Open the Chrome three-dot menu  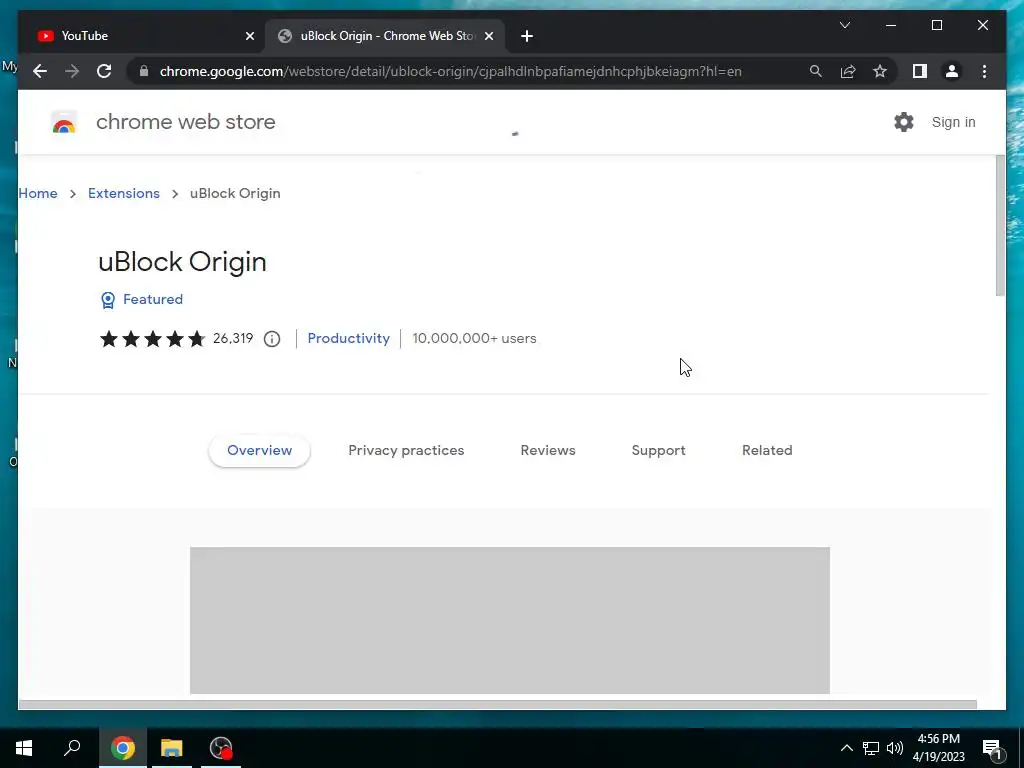tap(984, 71)
